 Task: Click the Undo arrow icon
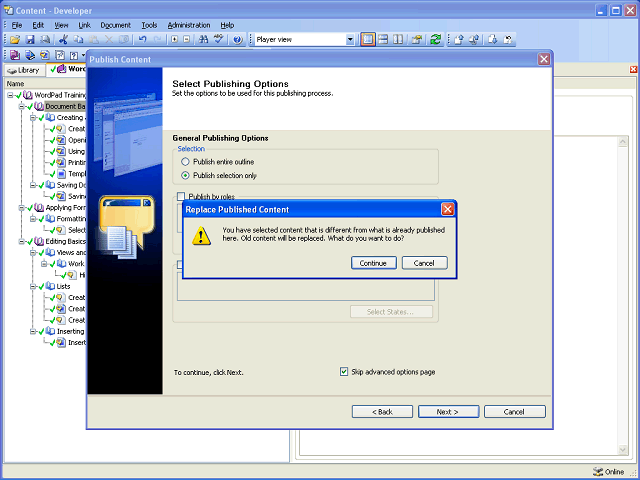click(142, 40)
